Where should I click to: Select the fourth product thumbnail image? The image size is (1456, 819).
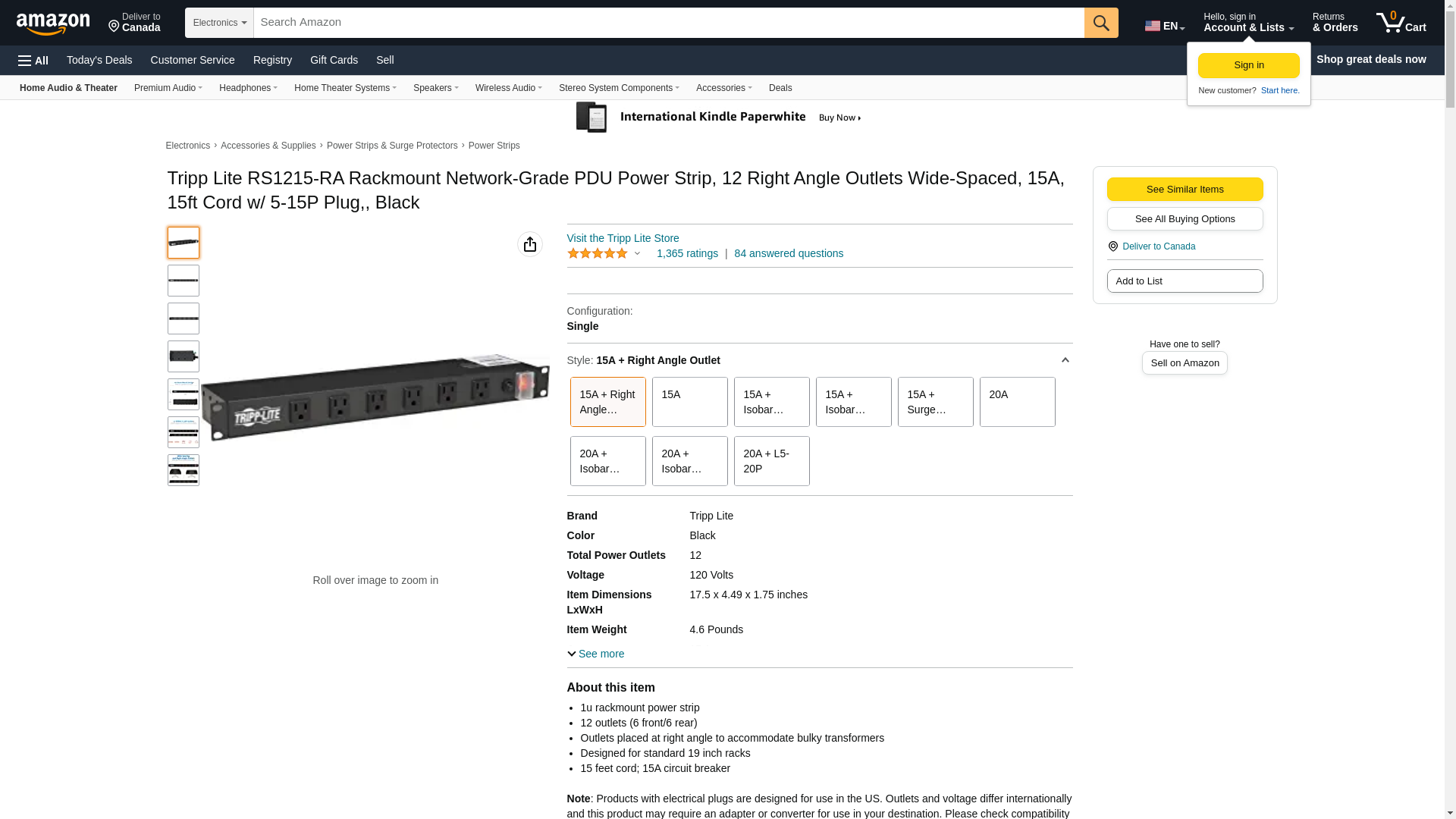(184, 356)
